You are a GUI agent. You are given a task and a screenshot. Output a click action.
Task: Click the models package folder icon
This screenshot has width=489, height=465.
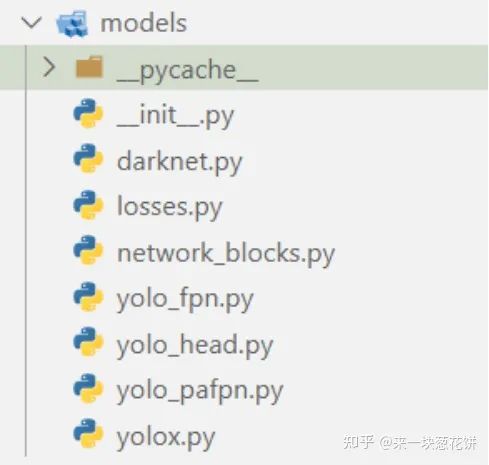[x=72, y=24]
